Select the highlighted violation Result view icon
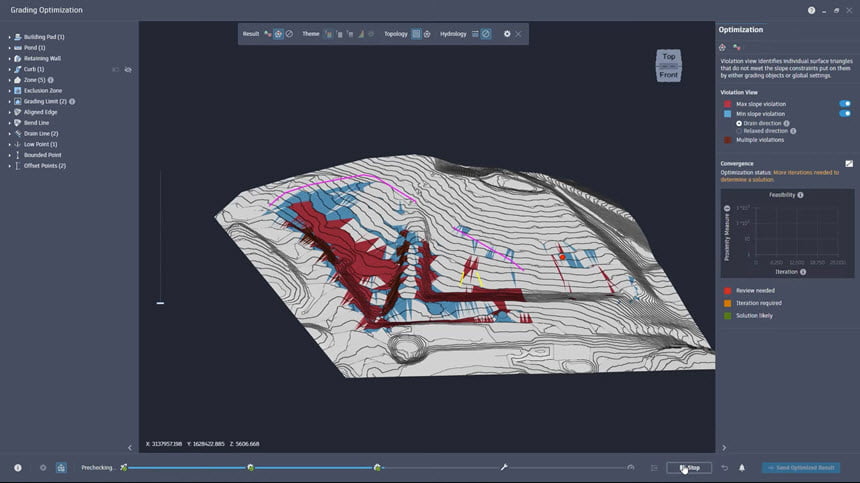Screen dimensions: 860x483 tap(278, 34)
